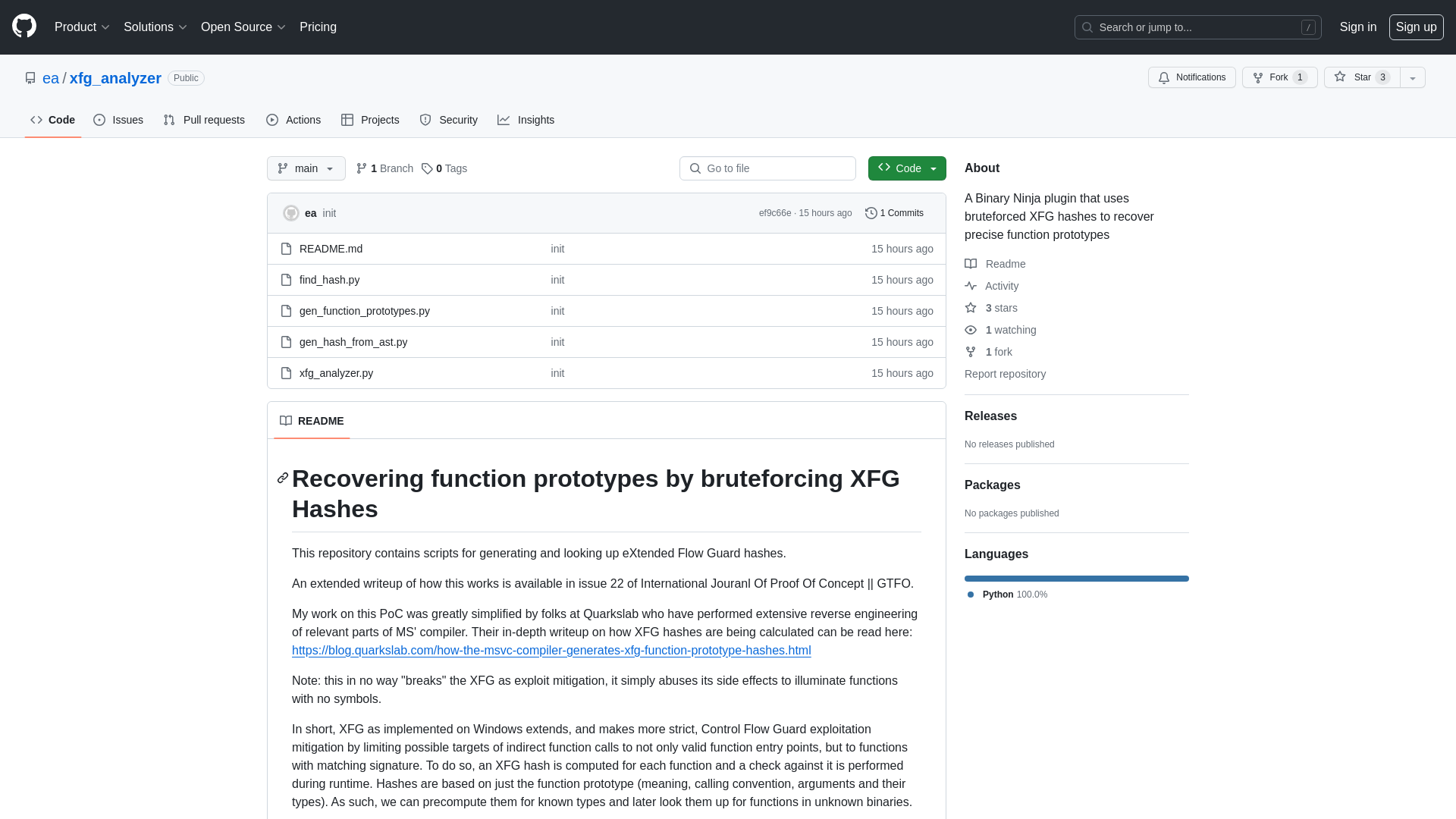Open find_hash.py in file list
Image resolution: width=1456 pixels, height=819 pixels.
[x=329, y=280]
